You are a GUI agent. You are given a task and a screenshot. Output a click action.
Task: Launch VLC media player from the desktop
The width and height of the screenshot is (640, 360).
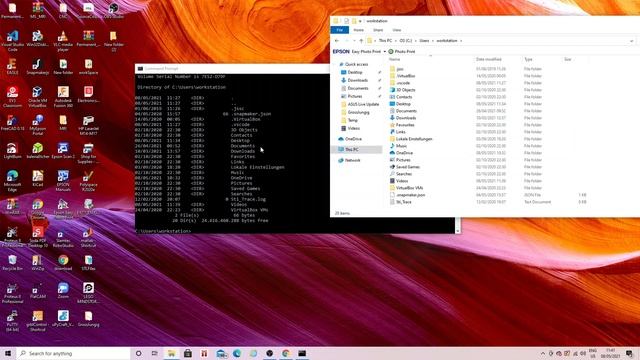(x=63, y=40)
